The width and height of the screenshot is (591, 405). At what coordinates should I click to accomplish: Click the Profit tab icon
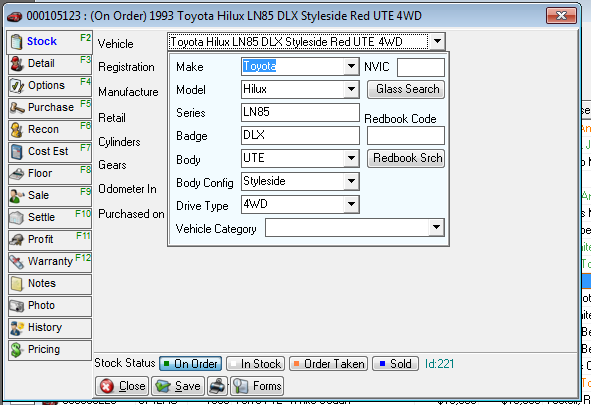pyautogui.click(x=17, y=240)
